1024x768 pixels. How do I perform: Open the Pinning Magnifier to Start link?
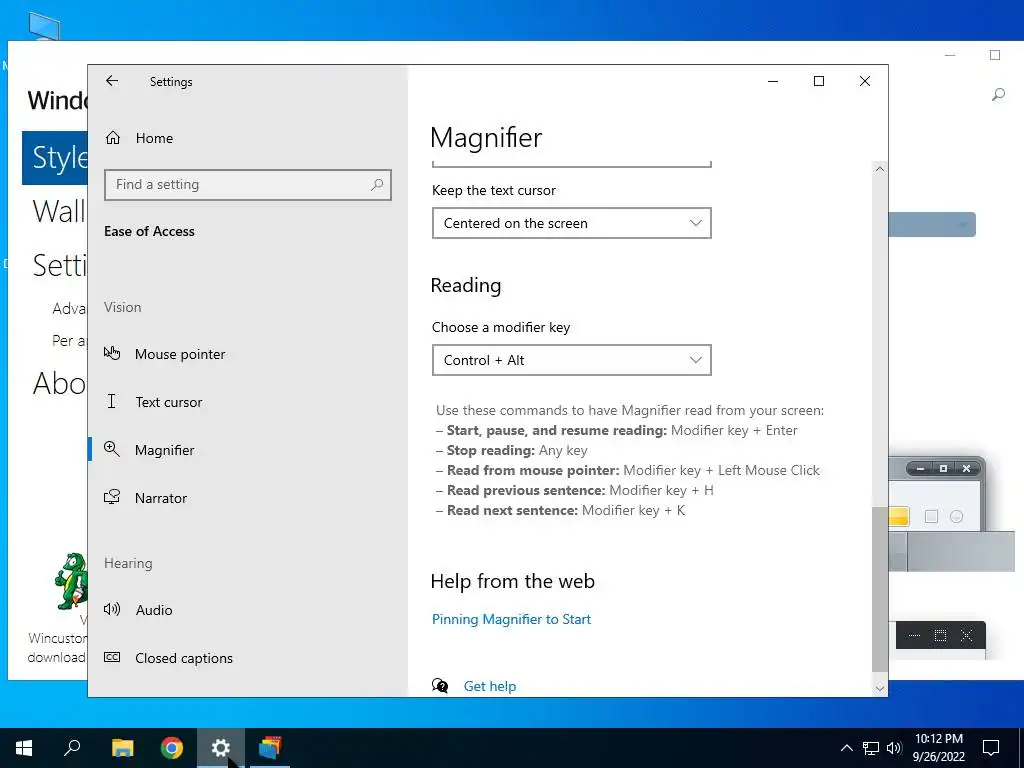(511, 619)
